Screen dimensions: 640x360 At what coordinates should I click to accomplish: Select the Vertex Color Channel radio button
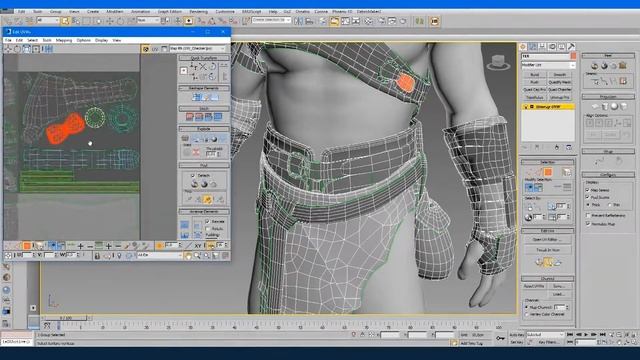point(527,314)
